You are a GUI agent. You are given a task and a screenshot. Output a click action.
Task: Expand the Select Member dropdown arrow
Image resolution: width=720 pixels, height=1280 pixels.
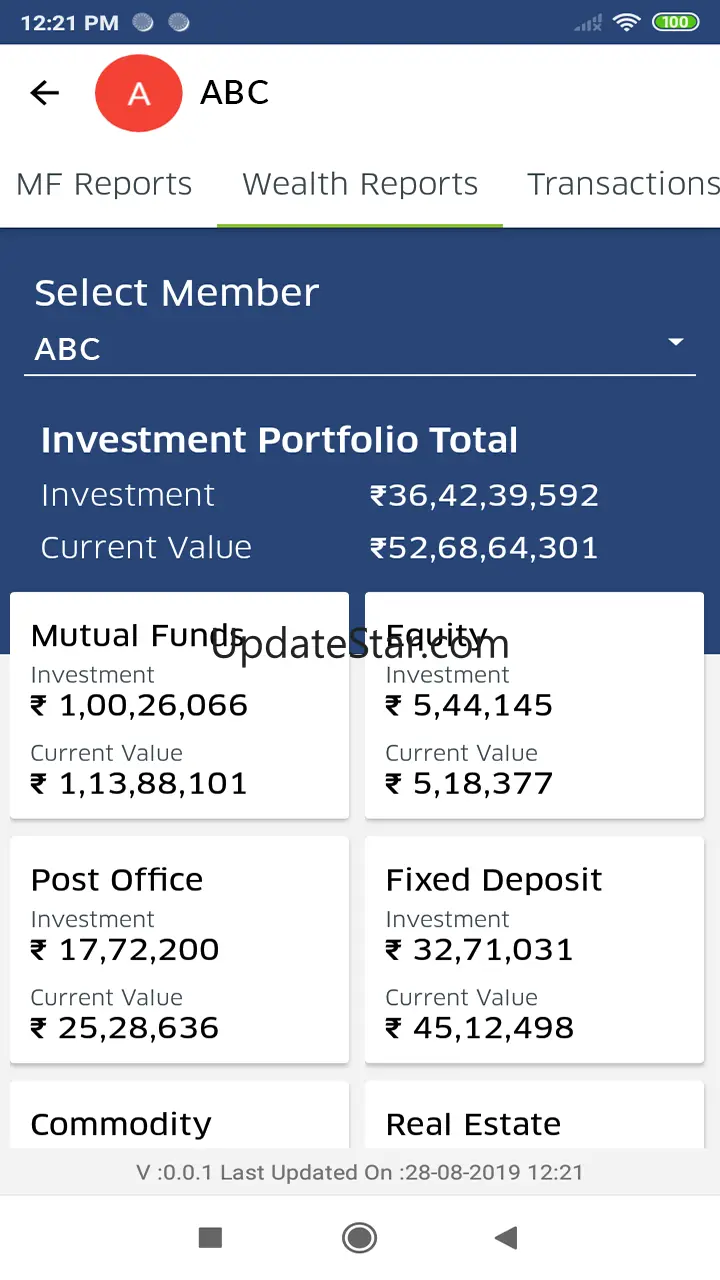676,342
